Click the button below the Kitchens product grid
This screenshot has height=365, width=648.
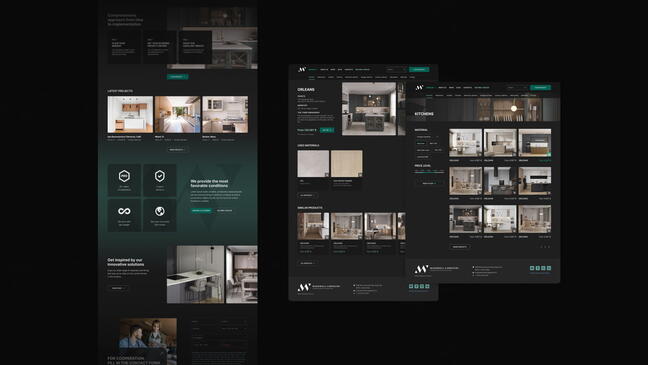coord(460,247)
